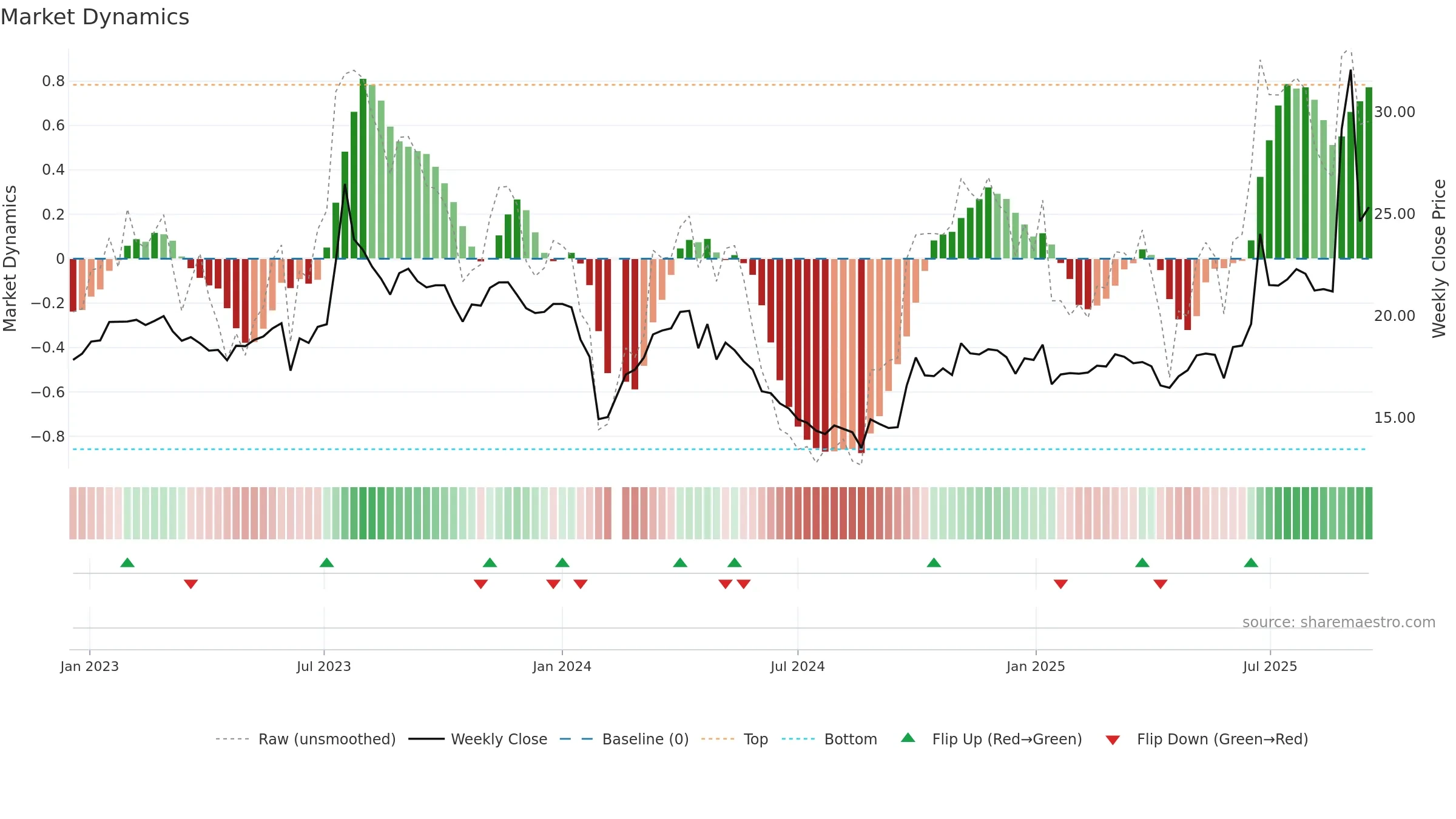1456x819 pixels.
Task: Click the red flip-down marker just after Jan 2024
Action: [581, 584]
